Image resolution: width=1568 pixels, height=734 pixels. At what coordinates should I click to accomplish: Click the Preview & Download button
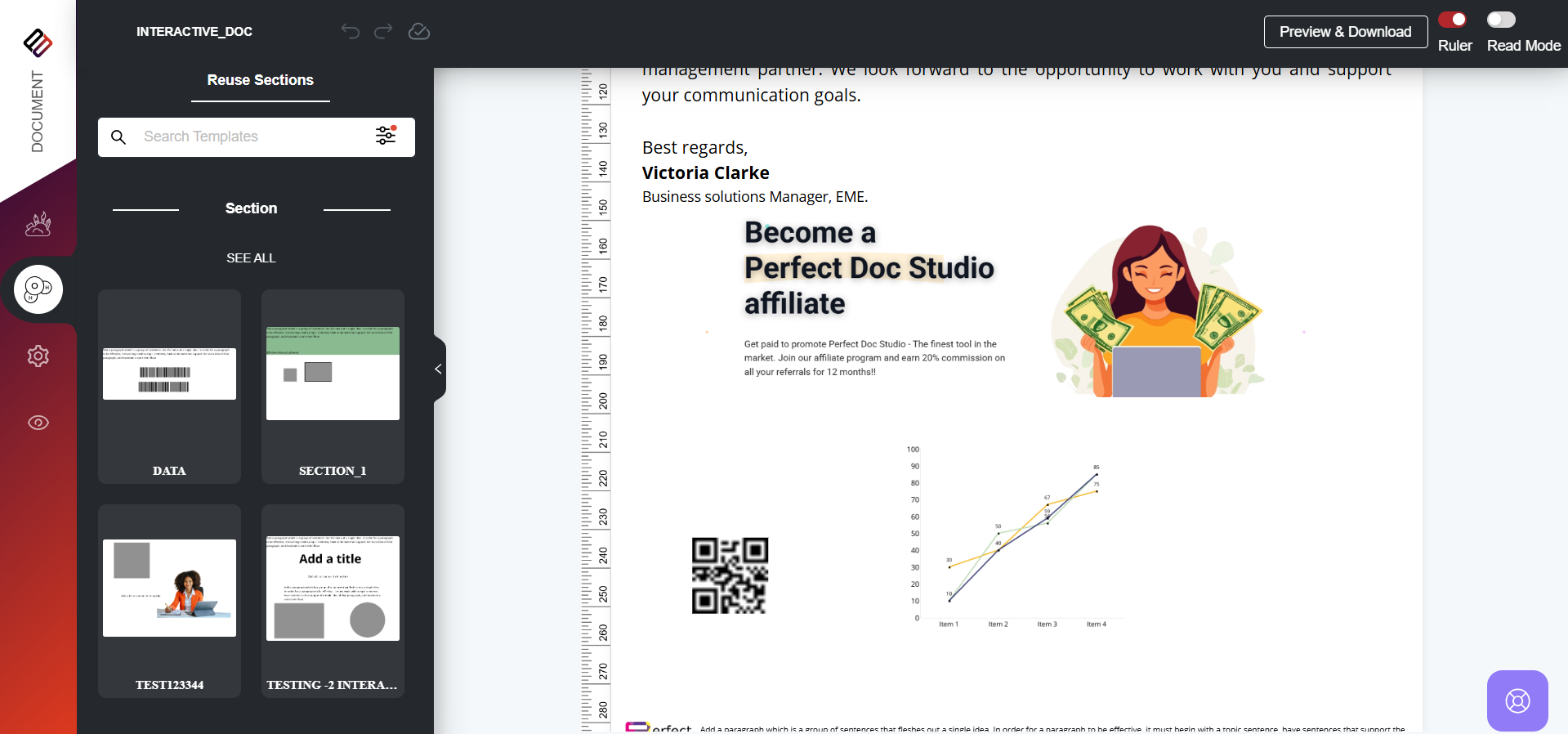click(x=1345, y=32)
